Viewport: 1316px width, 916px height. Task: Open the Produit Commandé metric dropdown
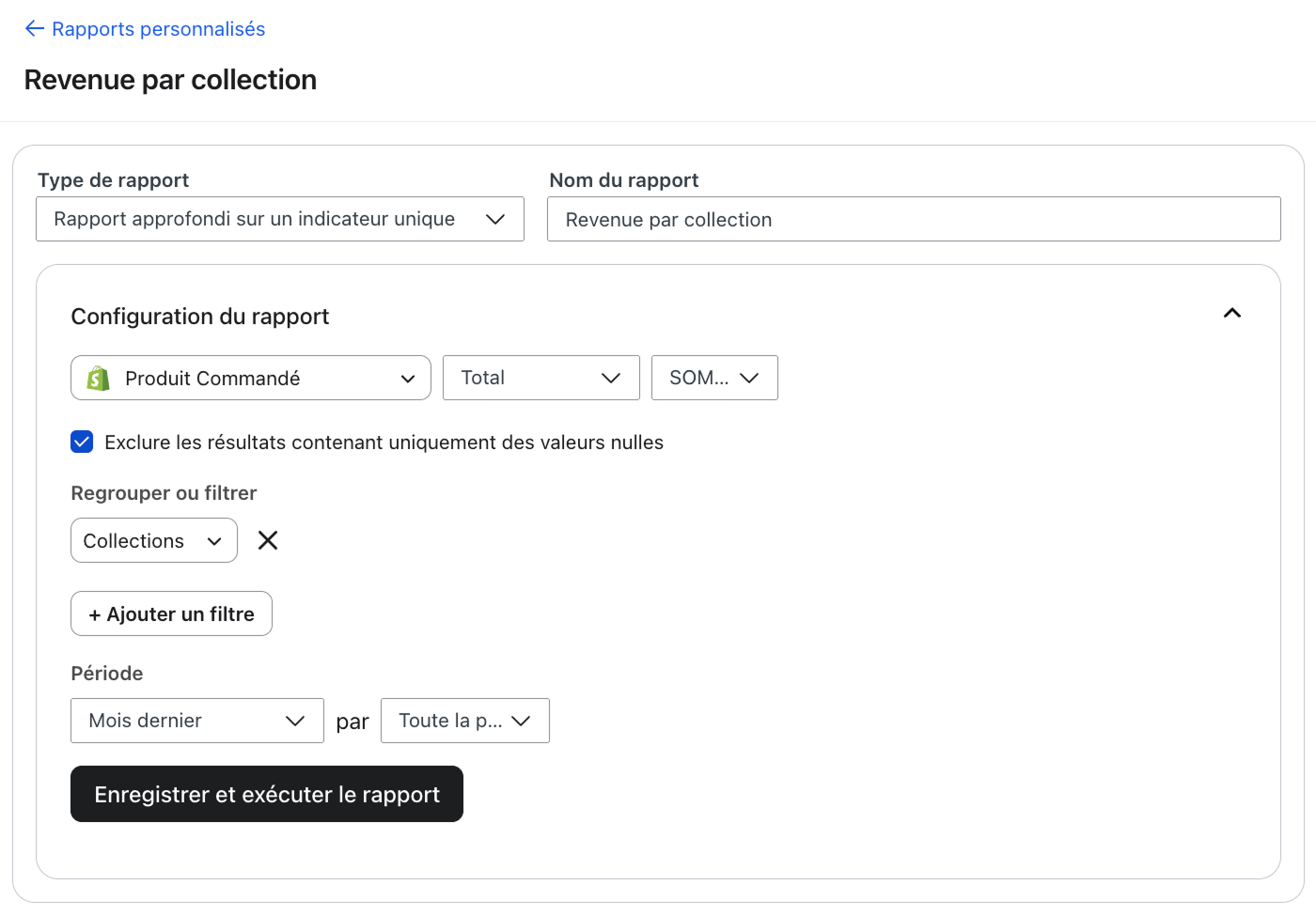pos(250,379)
